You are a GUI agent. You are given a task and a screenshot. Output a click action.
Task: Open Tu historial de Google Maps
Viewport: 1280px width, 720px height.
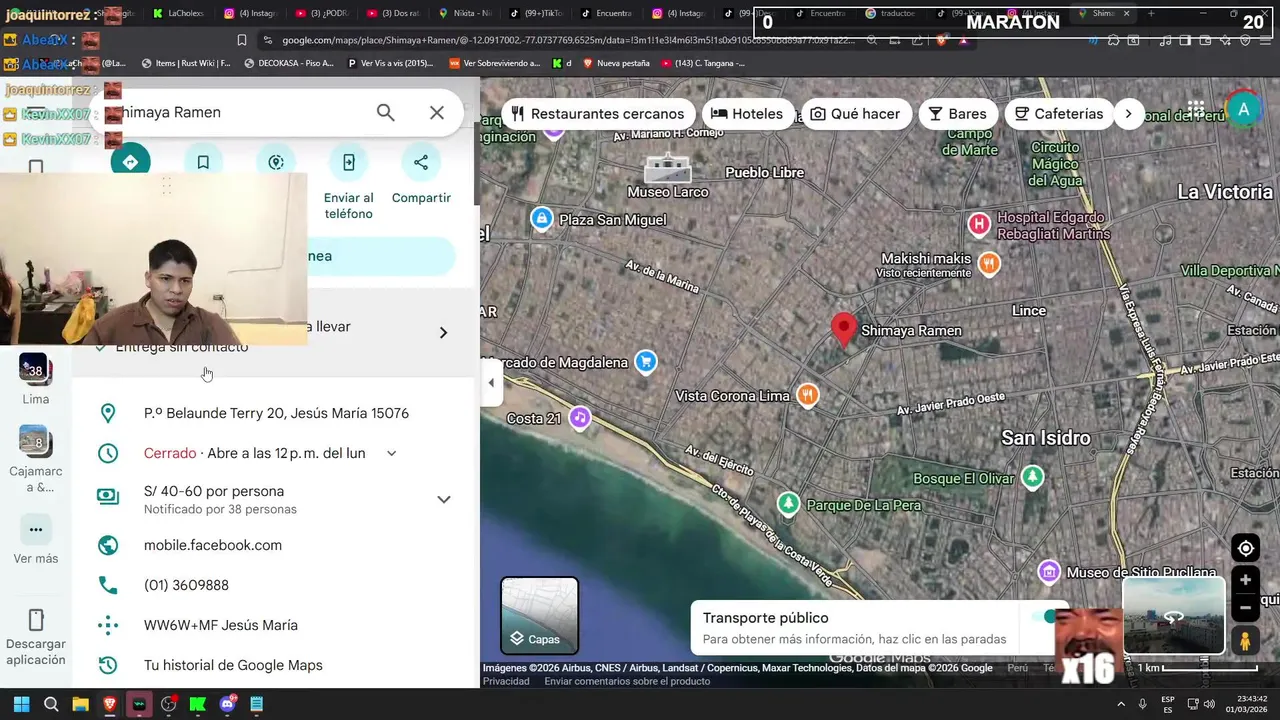point(233,665)
